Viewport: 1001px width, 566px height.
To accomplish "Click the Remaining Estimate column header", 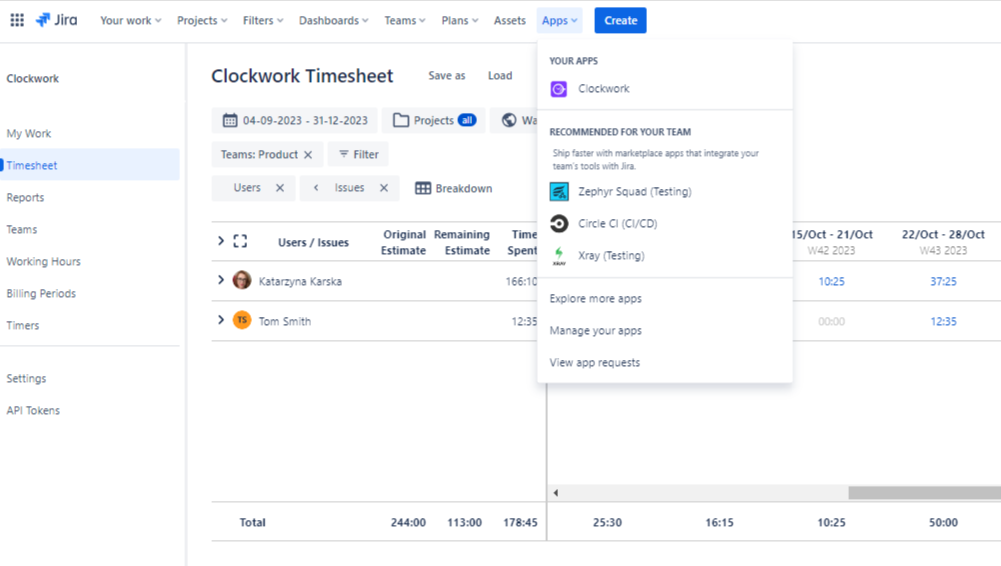I will point(462,242).
